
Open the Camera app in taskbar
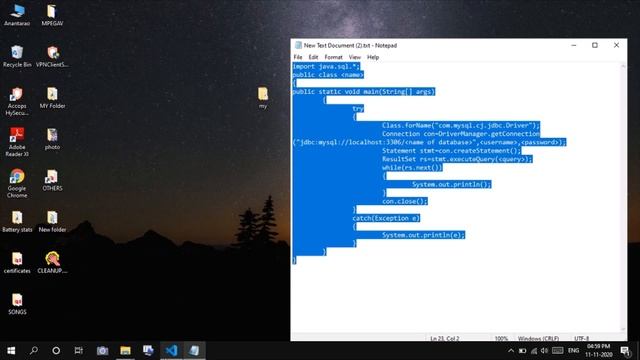(x=102, y=351)
